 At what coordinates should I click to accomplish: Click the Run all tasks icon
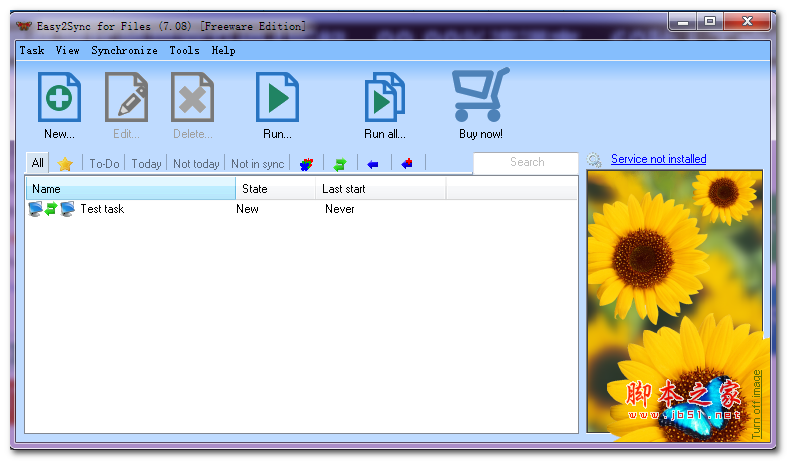(x=384, y=97)
